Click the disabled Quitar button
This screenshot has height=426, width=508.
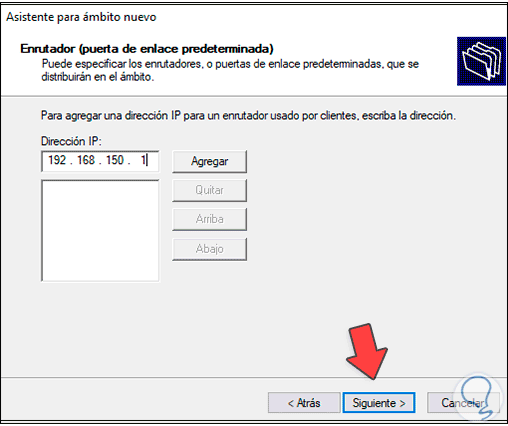209,190
